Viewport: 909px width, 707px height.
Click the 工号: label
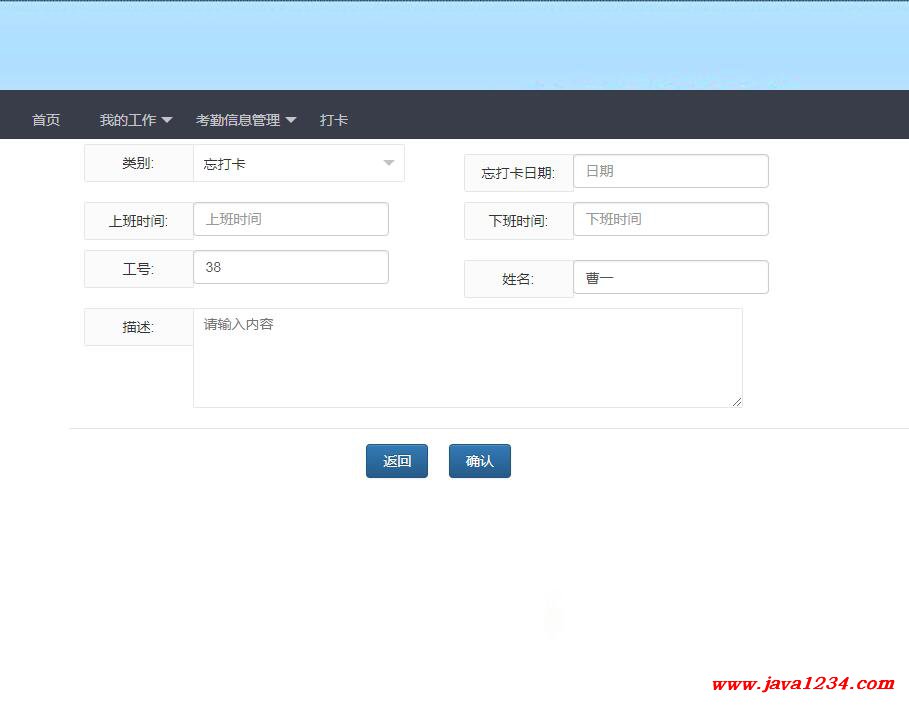tap(139, 269)
